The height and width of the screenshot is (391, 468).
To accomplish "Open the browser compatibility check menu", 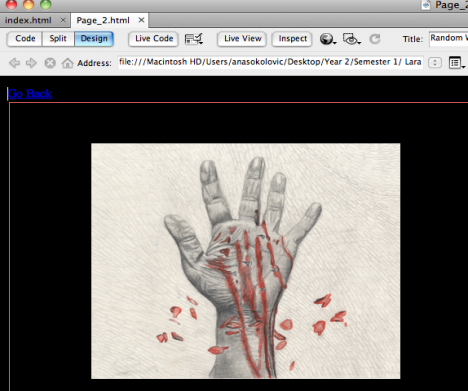I will (x=194, y=39).
